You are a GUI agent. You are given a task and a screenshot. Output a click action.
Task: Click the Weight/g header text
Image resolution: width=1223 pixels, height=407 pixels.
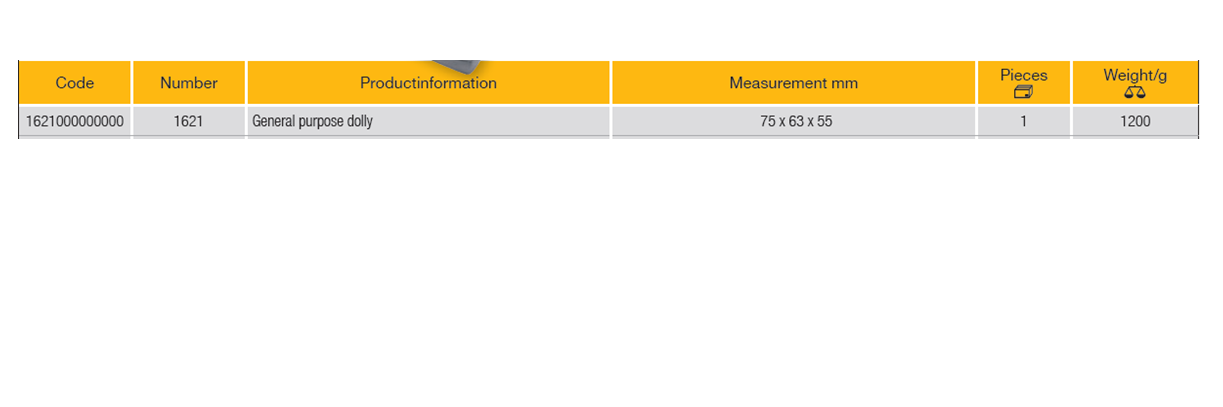(x=1135, y=75)
